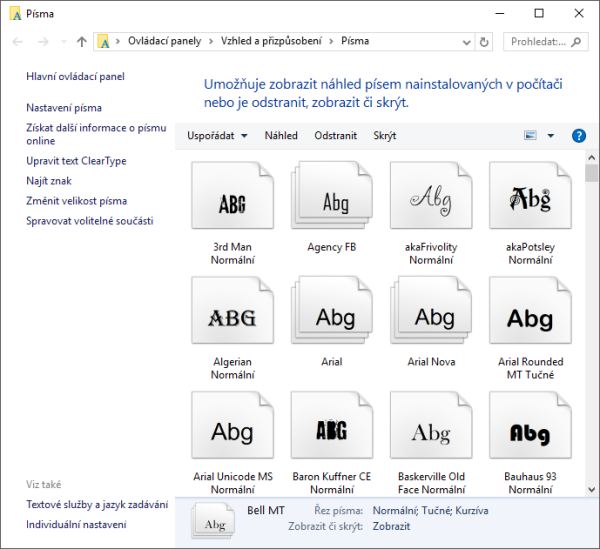Open Spravovat volitelné součásti link

click(90, 221)
